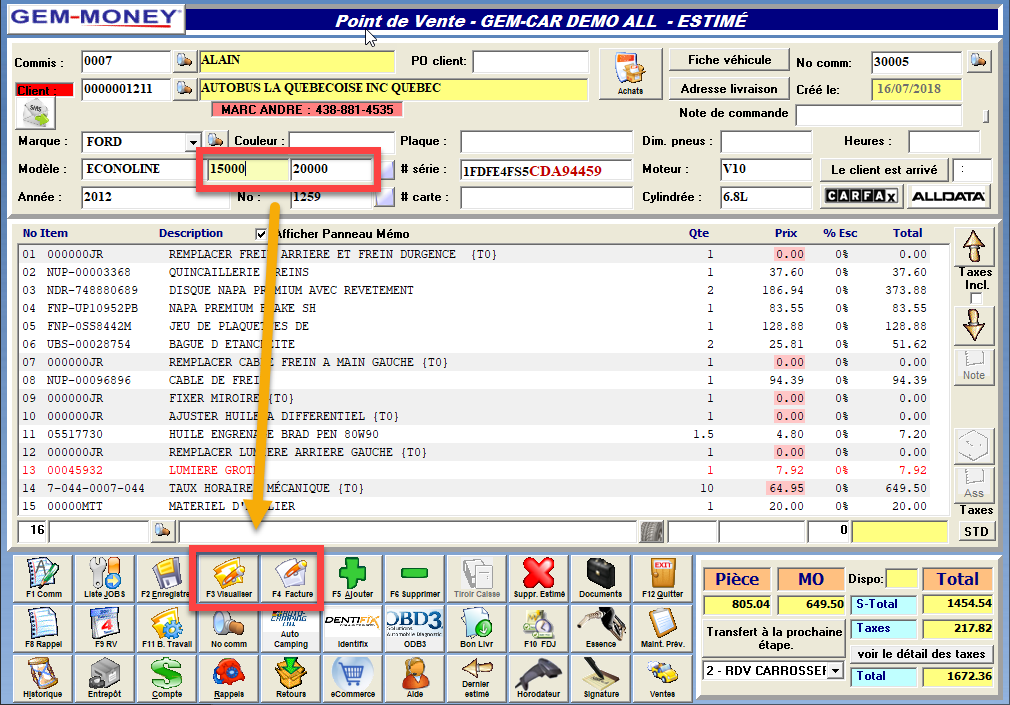Click the Essence fuel pump icon

(x=600, y=627)
